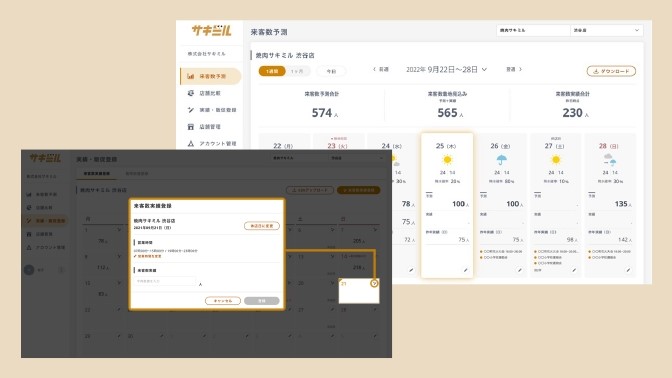Select the 22 (月) day card header

point(283,146)
